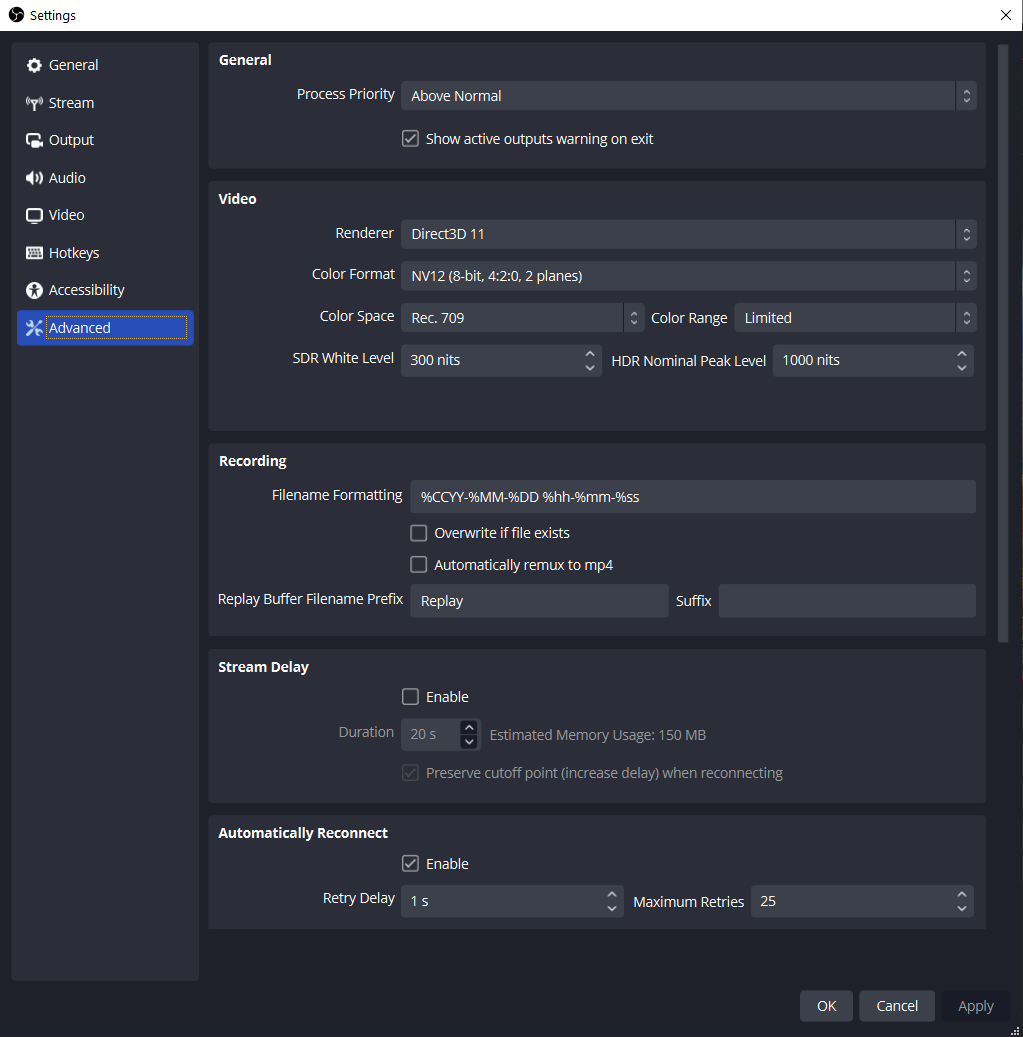Check Automatically remux to mp4
Viewport: 1023px width, 1037px height.
(x=419, y=565)
